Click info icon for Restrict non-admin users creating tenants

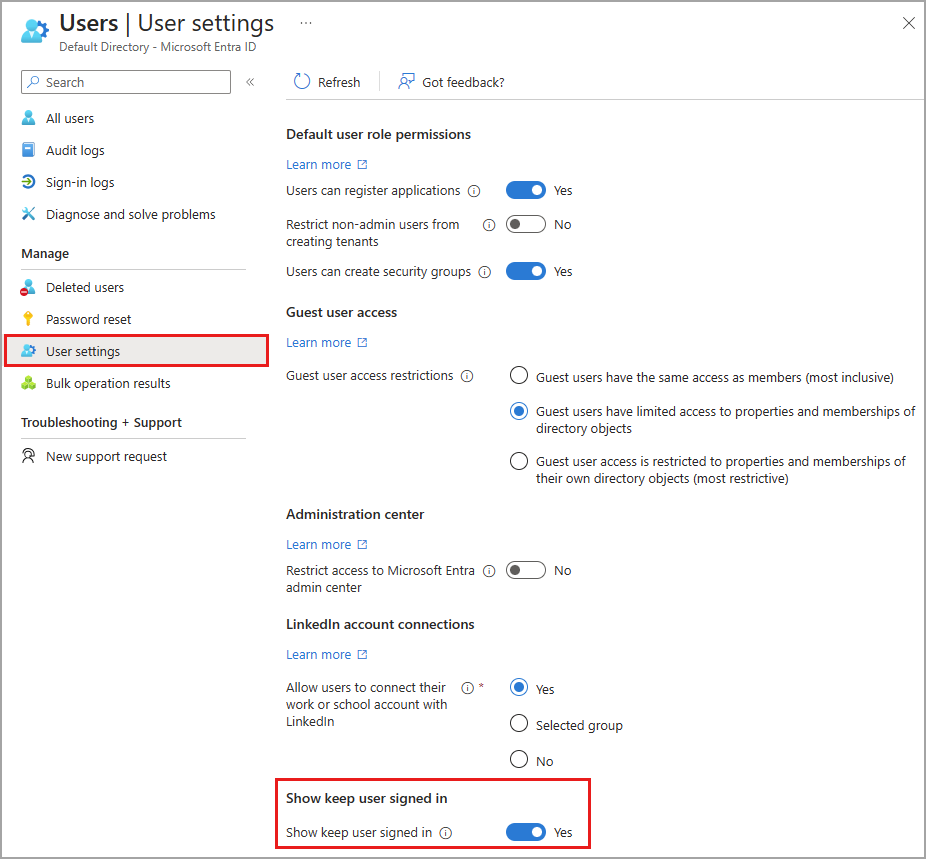click(489, 225)
